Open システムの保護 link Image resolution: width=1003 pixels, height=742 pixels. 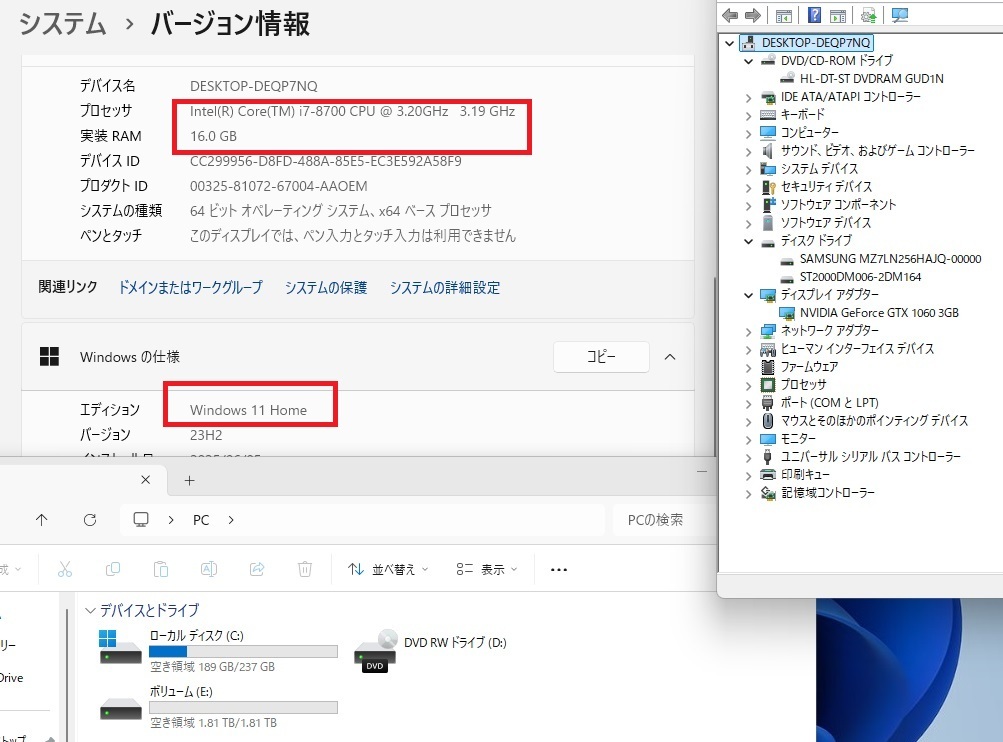coord(326,288)
